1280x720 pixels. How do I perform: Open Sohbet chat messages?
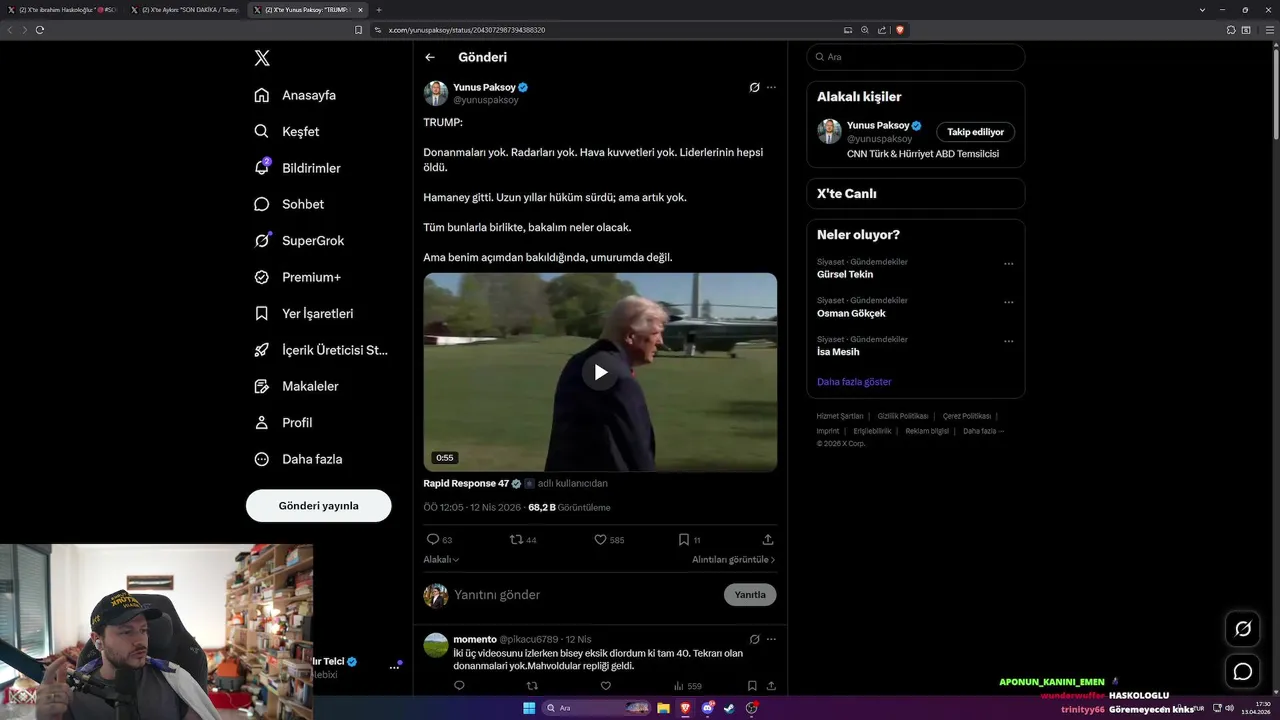[289, 204]
